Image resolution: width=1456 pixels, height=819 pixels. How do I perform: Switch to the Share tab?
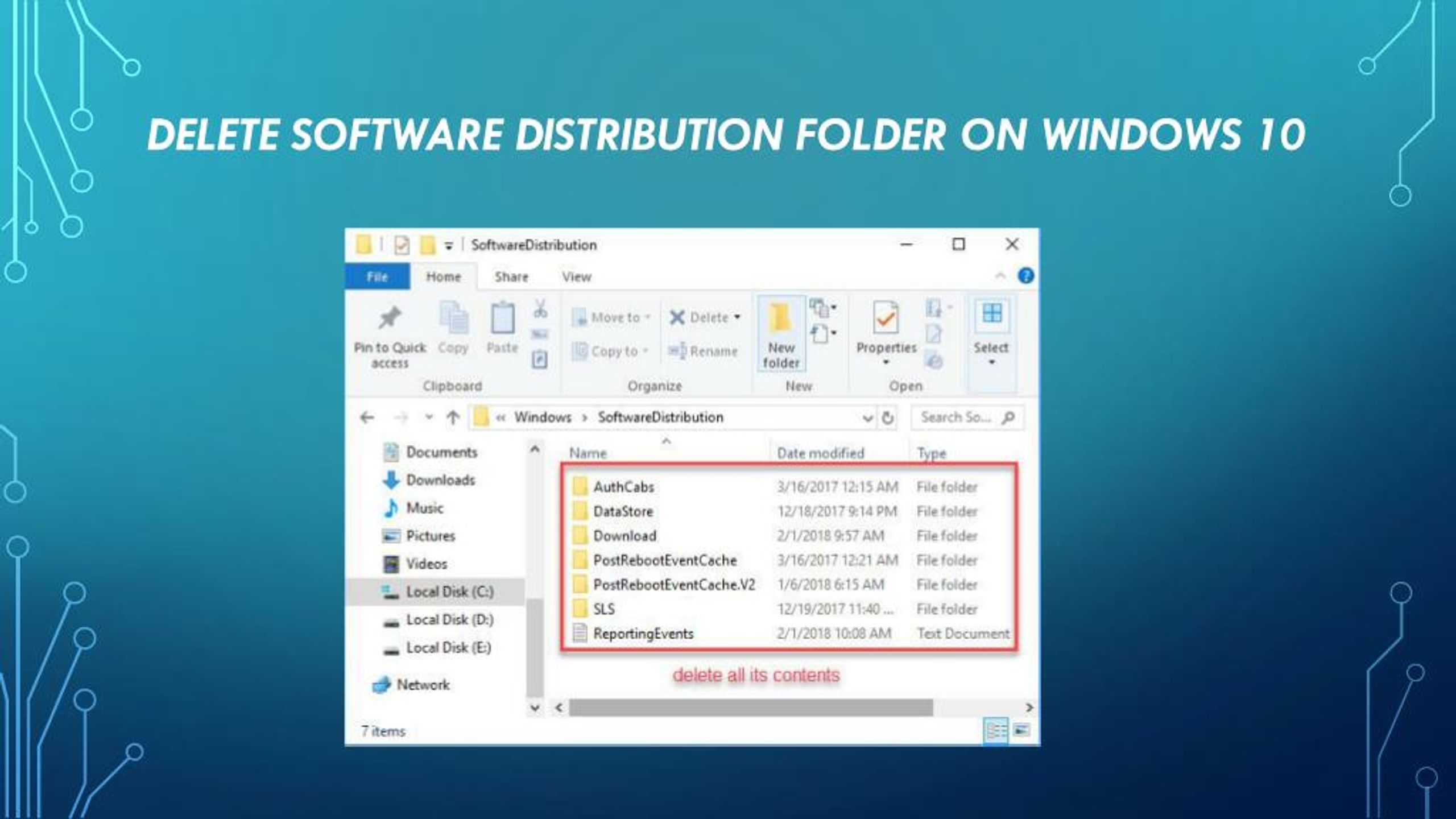(511, 276)
